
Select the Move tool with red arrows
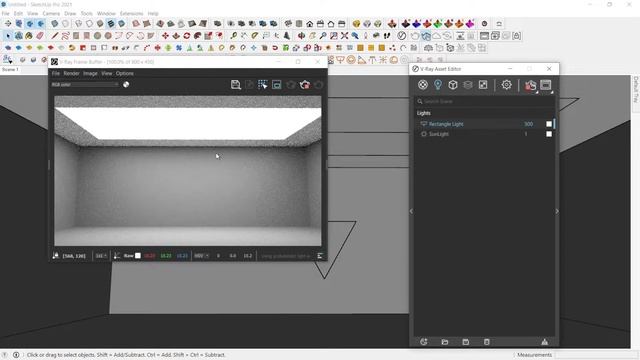(165, 36)
